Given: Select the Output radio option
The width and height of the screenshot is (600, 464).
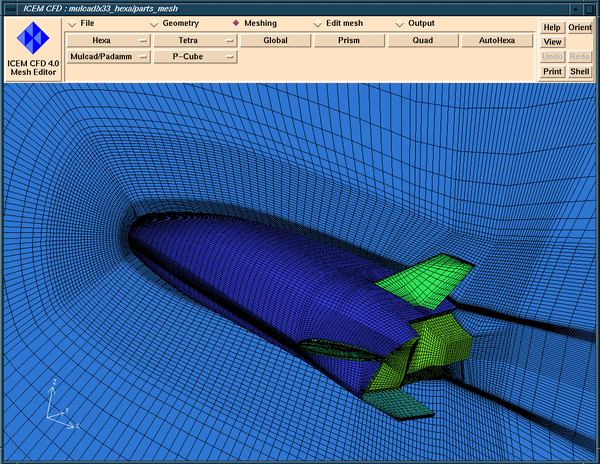Looking at the screenshot, I should pyautogui.click(x=415, y=23).
